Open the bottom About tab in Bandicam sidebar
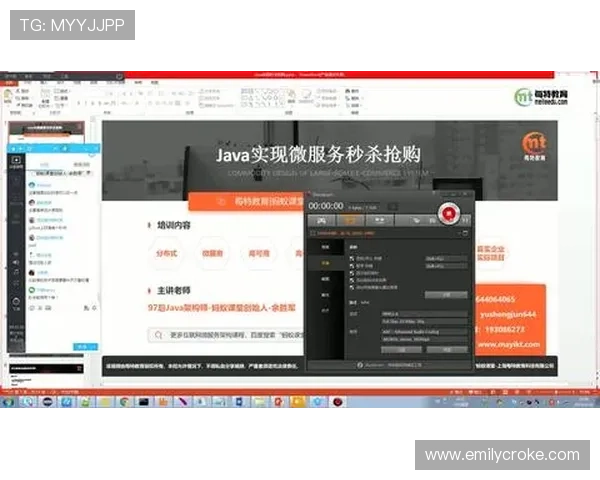Image resolution: width=600 pixels, height=480 pixels. click(x=325, y=310)
